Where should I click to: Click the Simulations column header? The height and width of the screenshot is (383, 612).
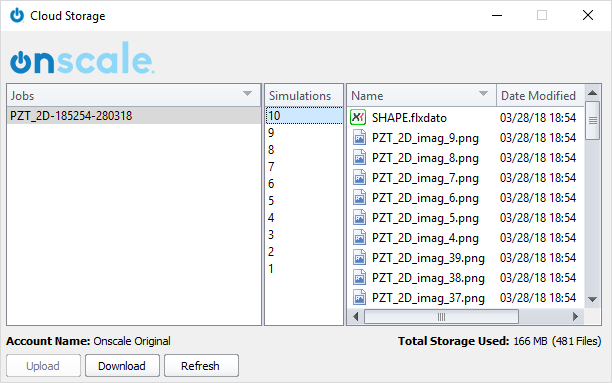304,96
